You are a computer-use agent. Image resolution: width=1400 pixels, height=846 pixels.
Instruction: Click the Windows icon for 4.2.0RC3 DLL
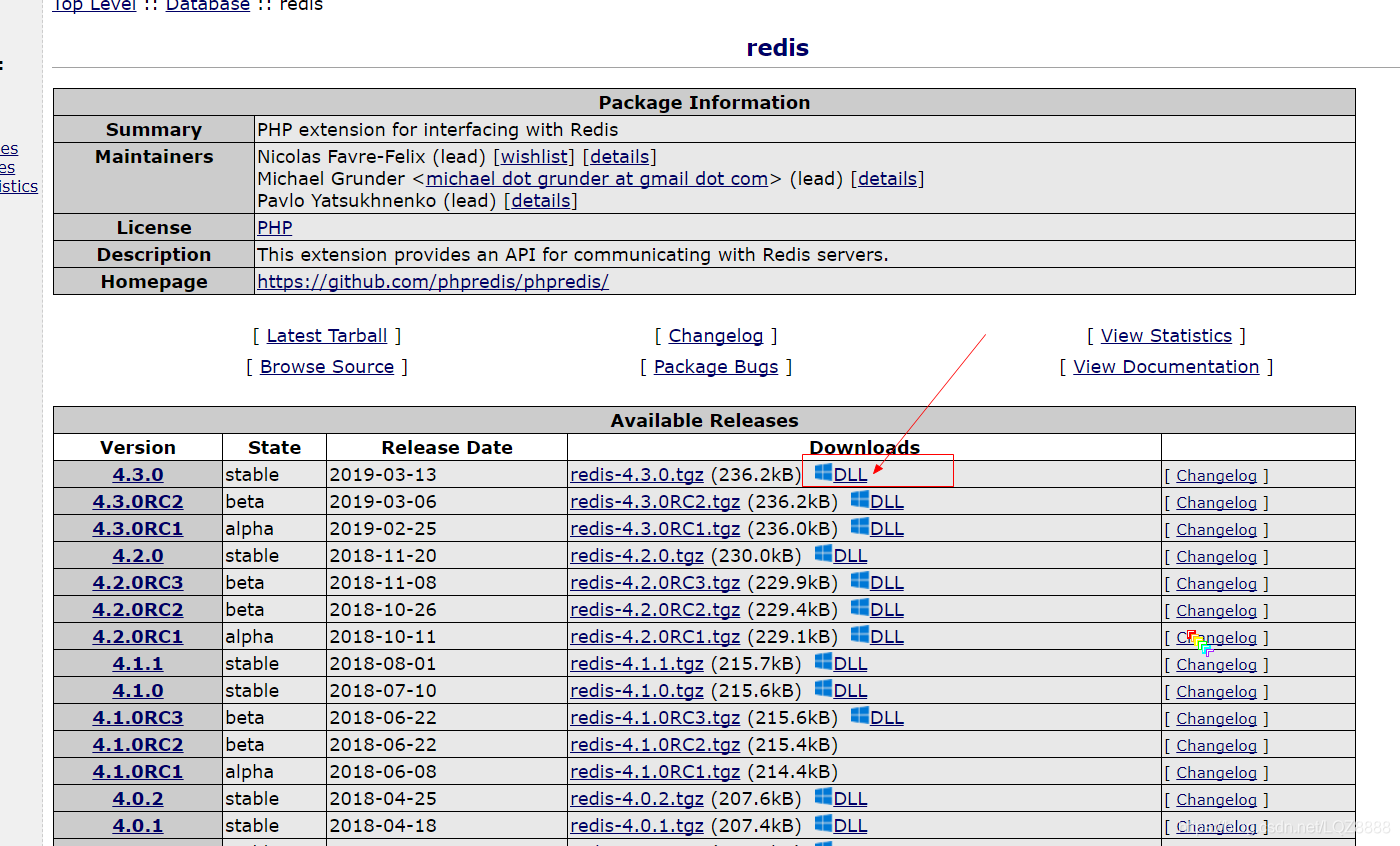point(859,580)
